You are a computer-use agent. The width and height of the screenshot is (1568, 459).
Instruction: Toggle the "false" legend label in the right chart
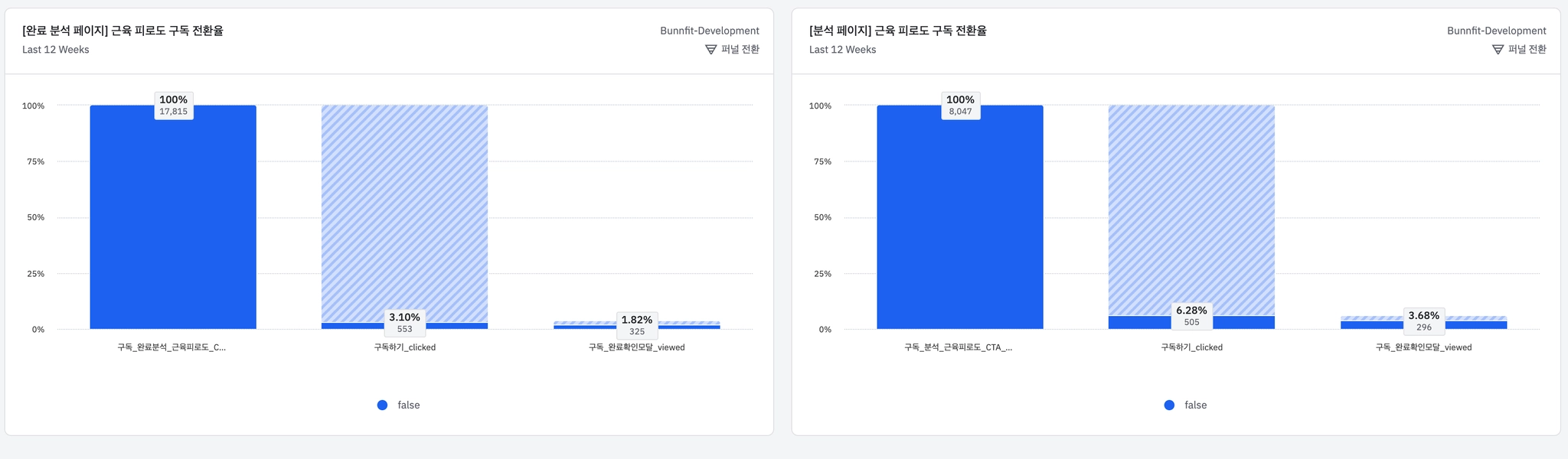pos(1195,405)
